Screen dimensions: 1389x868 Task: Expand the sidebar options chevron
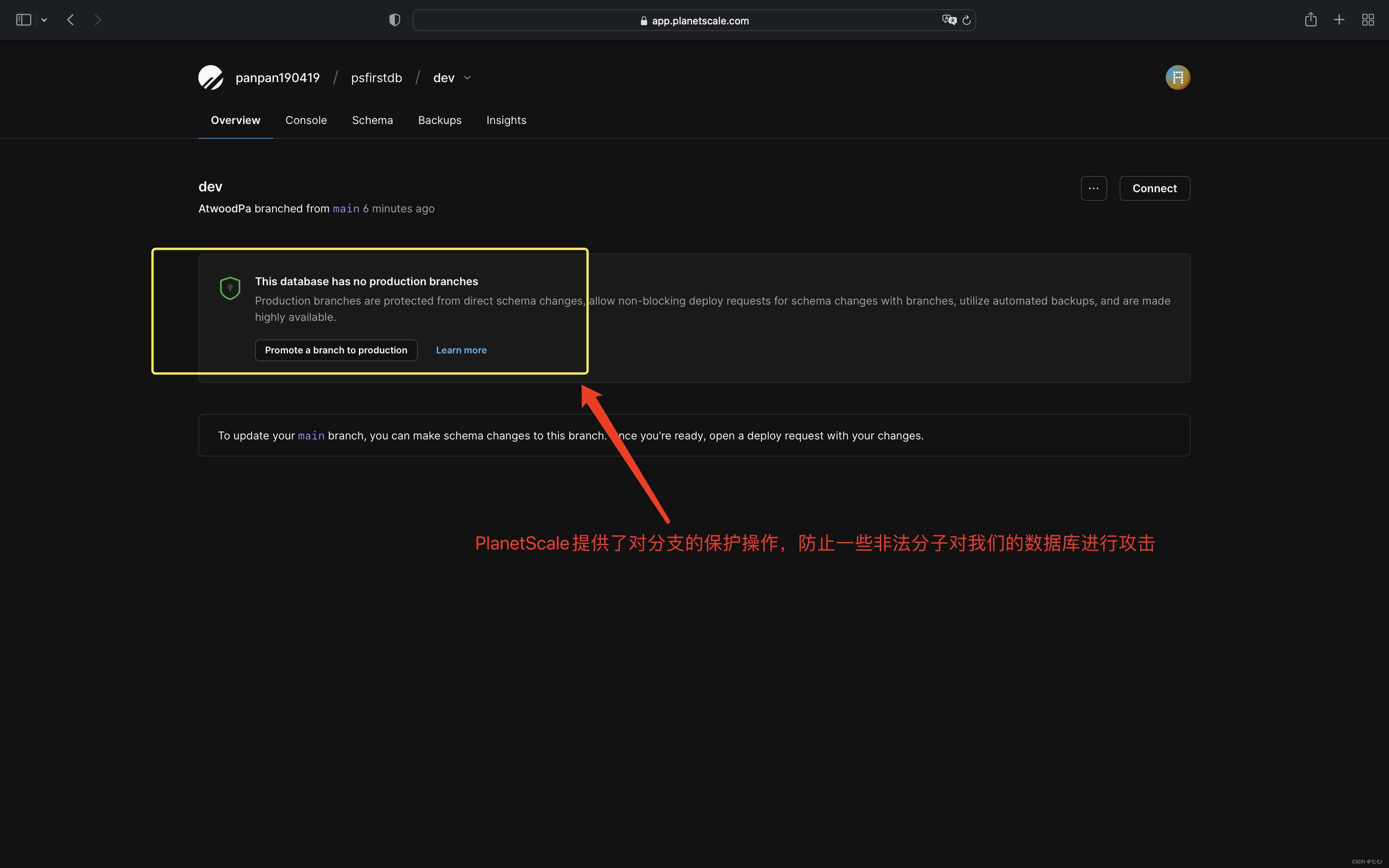[44, 20]
